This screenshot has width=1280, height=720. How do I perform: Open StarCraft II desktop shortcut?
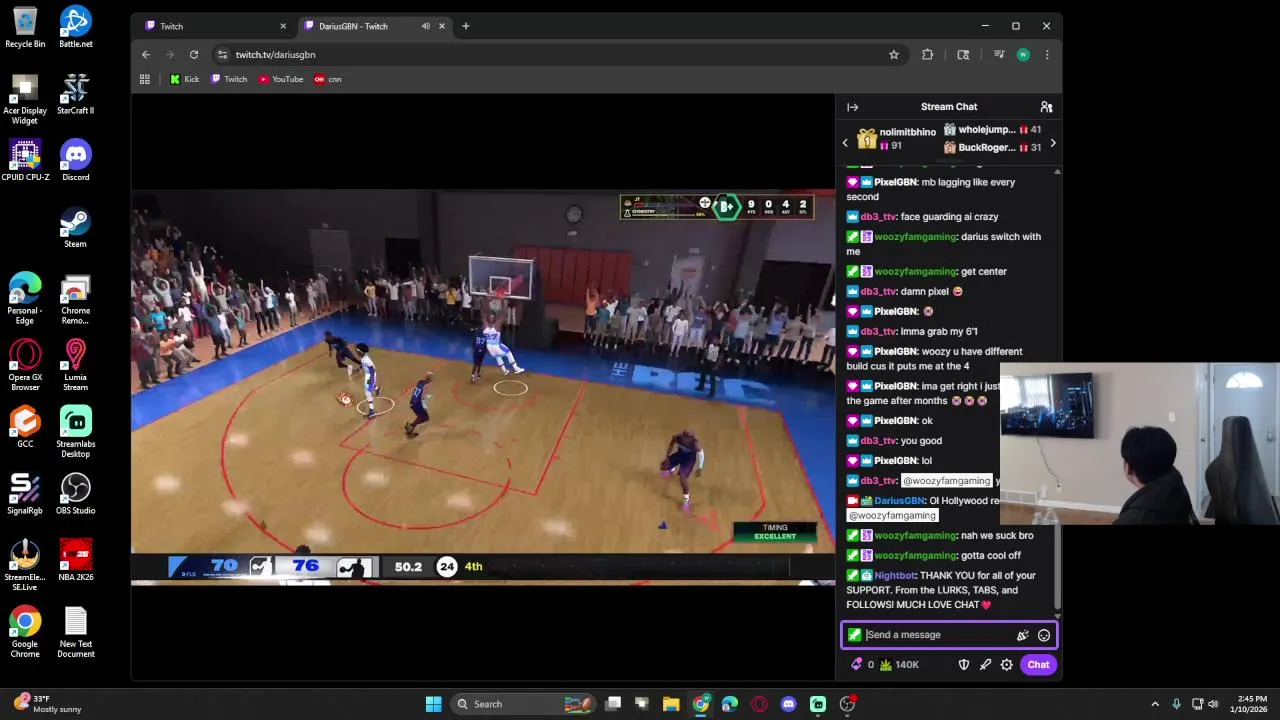(x=75, y=94)
